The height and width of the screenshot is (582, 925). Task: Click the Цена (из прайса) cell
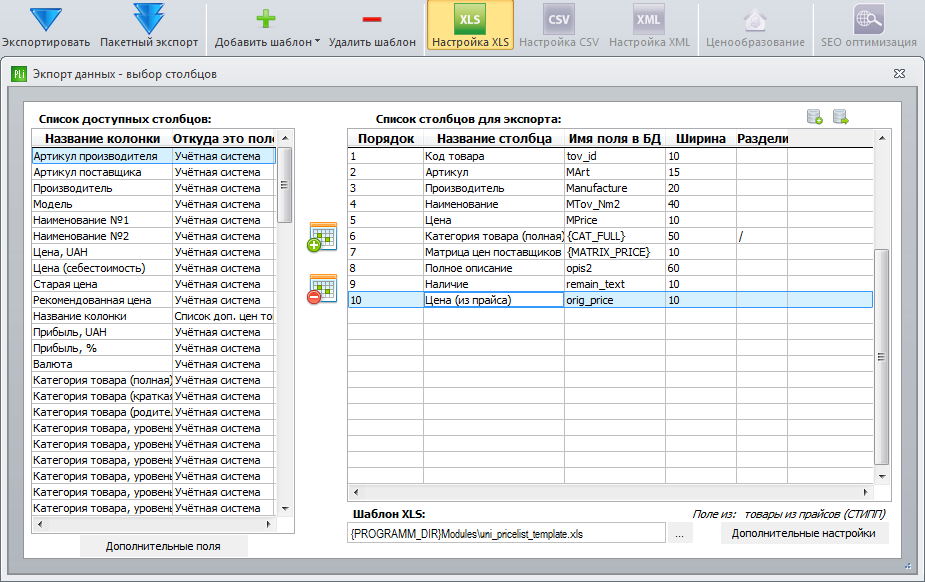pyautogui.click(x=494, y=300)
